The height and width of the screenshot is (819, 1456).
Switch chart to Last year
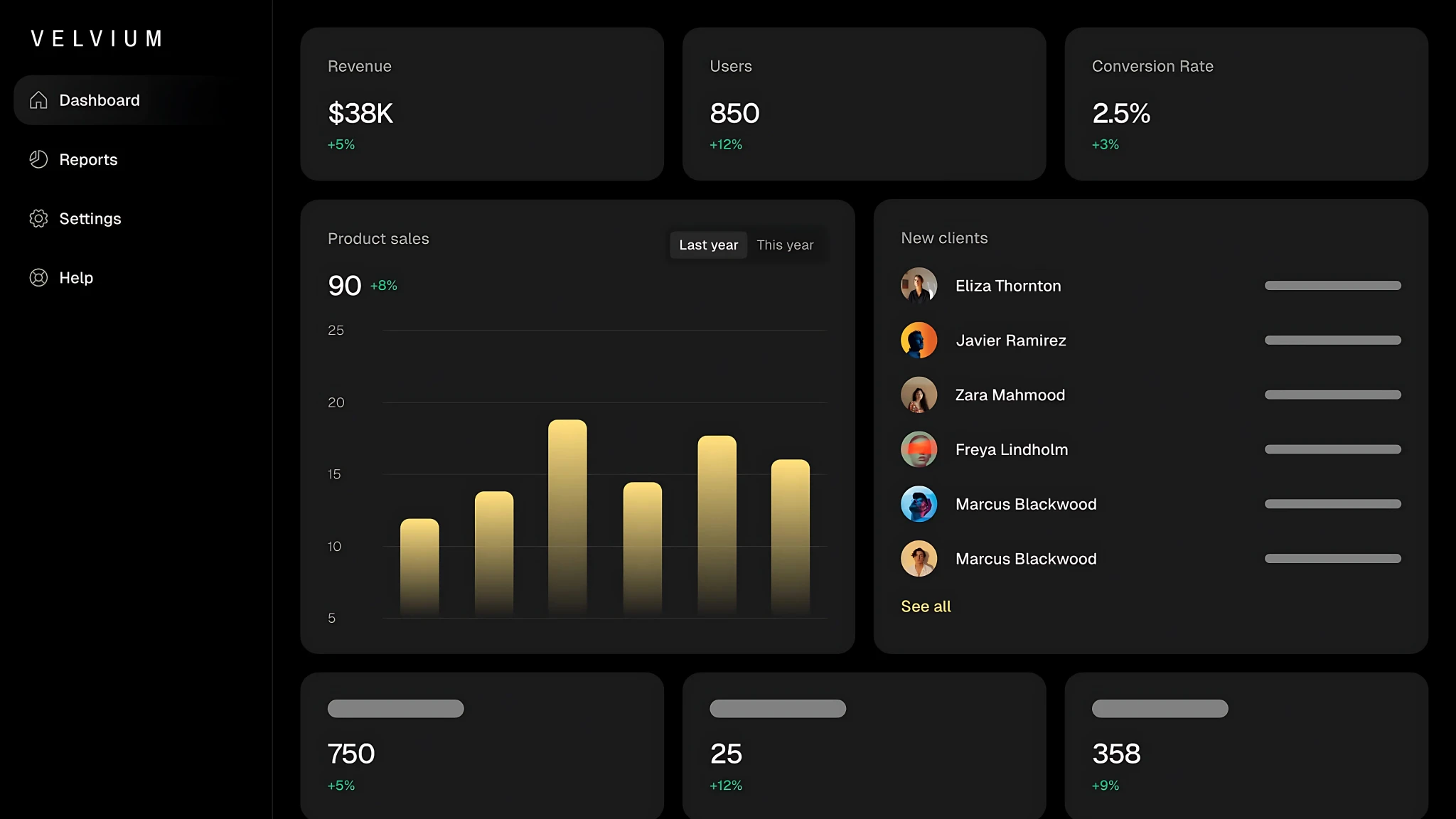pyautogui.click(x=708, y=245)
